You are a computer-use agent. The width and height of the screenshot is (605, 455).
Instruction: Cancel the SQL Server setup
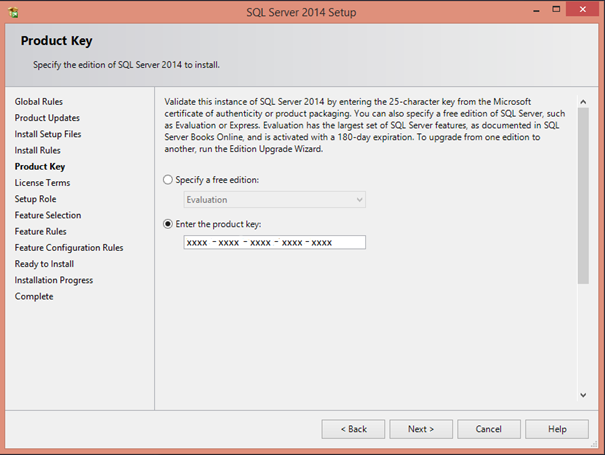pos(489,429)
